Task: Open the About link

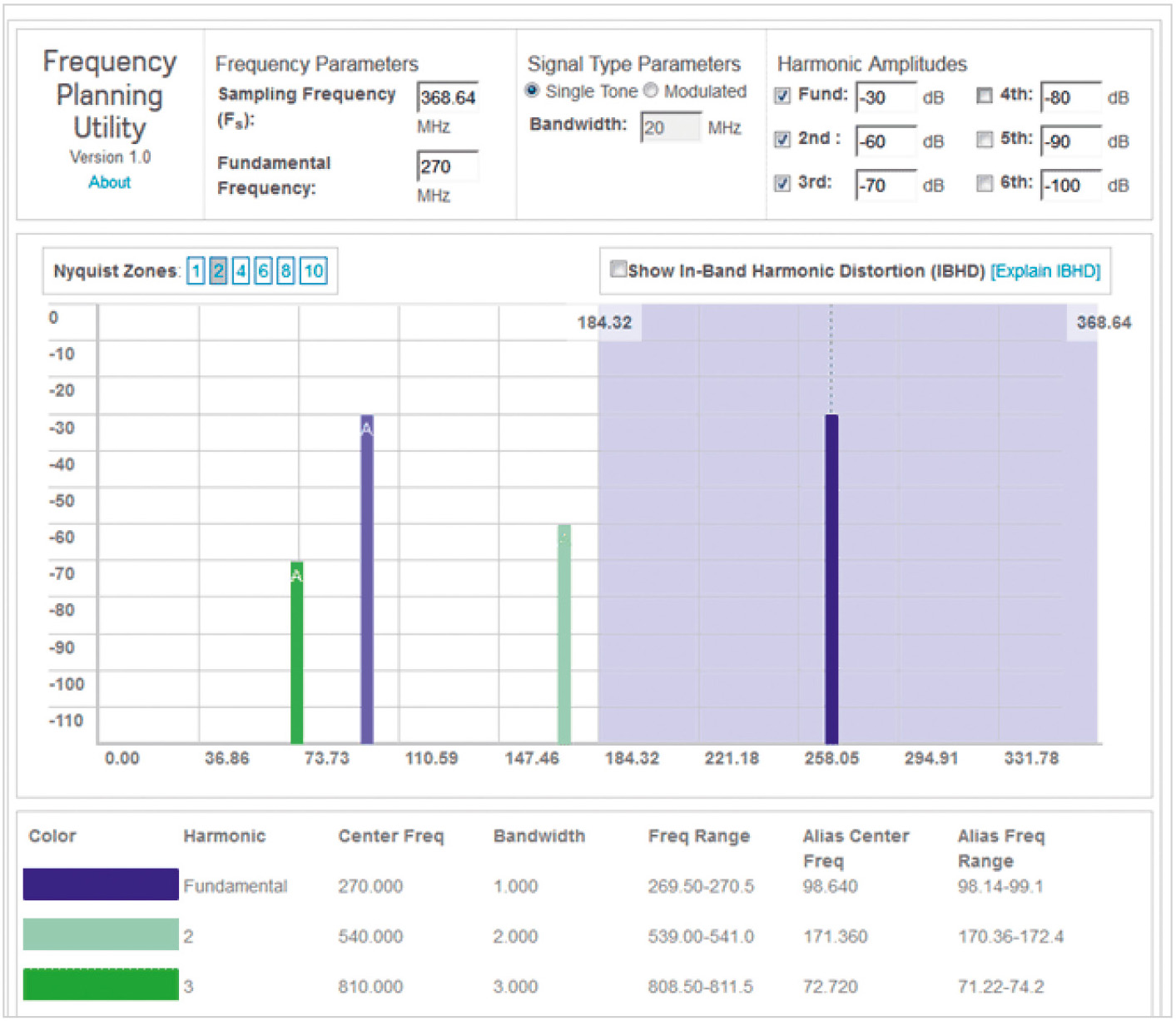Action: point(109,182)
